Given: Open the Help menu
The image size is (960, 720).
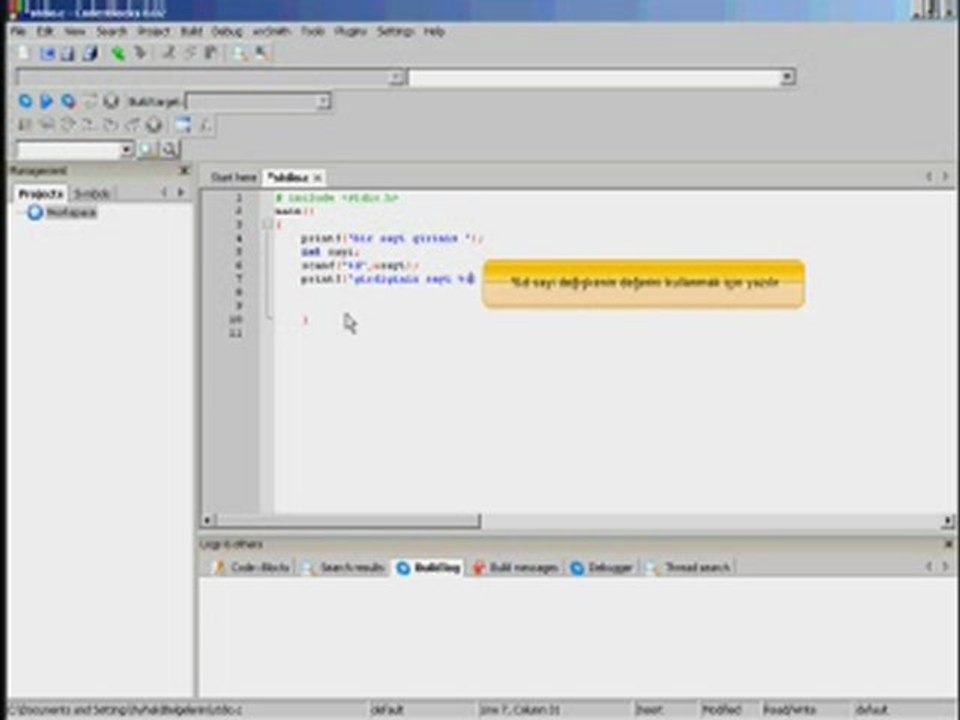Looking at the screenshot, I should click(434, 31).
